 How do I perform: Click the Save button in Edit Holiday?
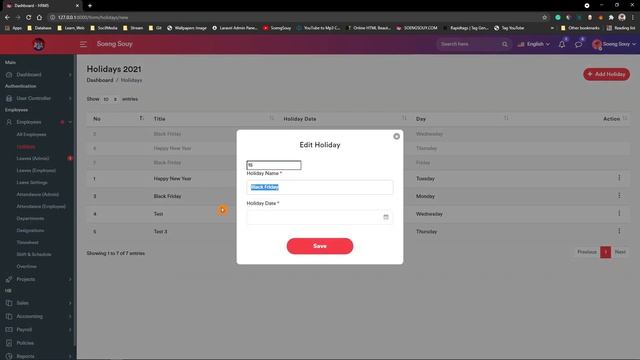pos(320,246)
